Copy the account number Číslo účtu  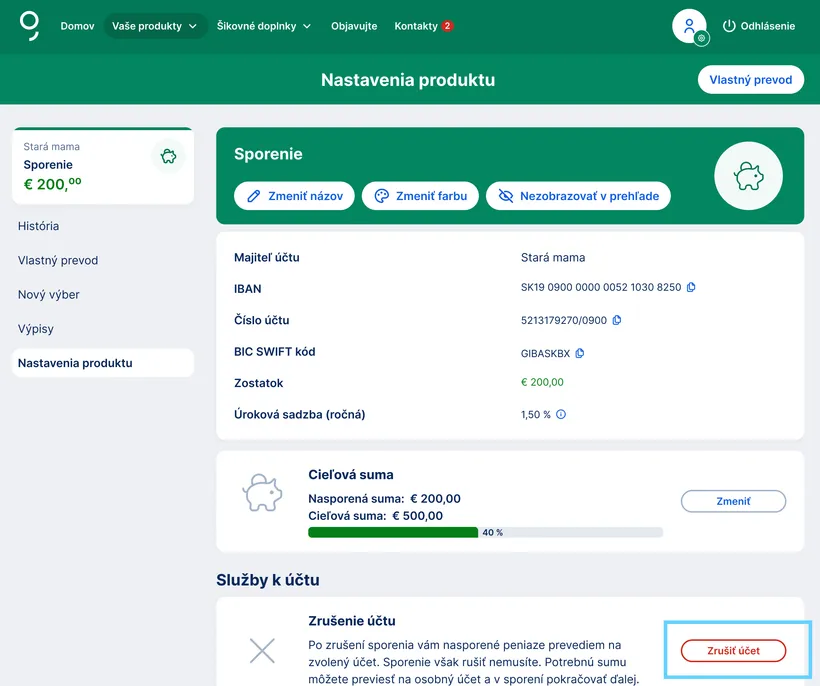[616, 320]
